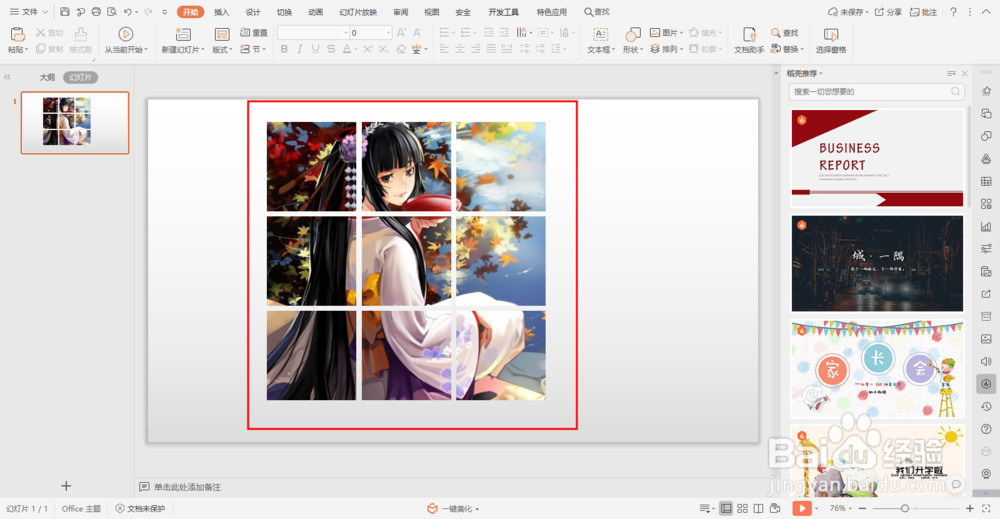Click the help question mark icon

953,11
